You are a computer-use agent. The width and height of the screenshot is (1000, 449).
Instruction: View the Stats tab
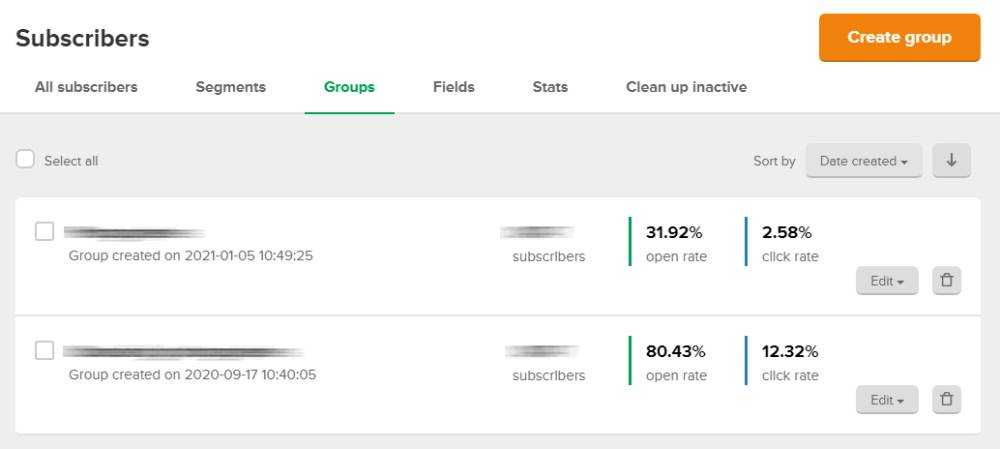550,87
